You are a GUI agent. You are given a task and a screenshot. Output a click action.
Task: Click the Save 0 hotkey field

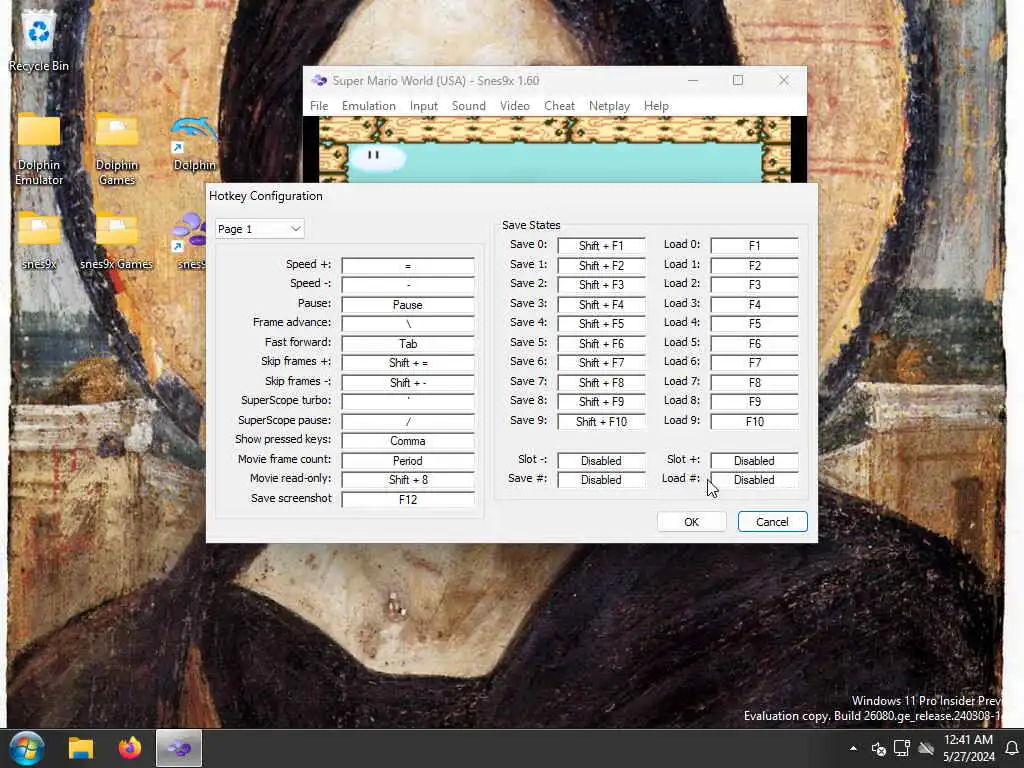pos(601,246)
